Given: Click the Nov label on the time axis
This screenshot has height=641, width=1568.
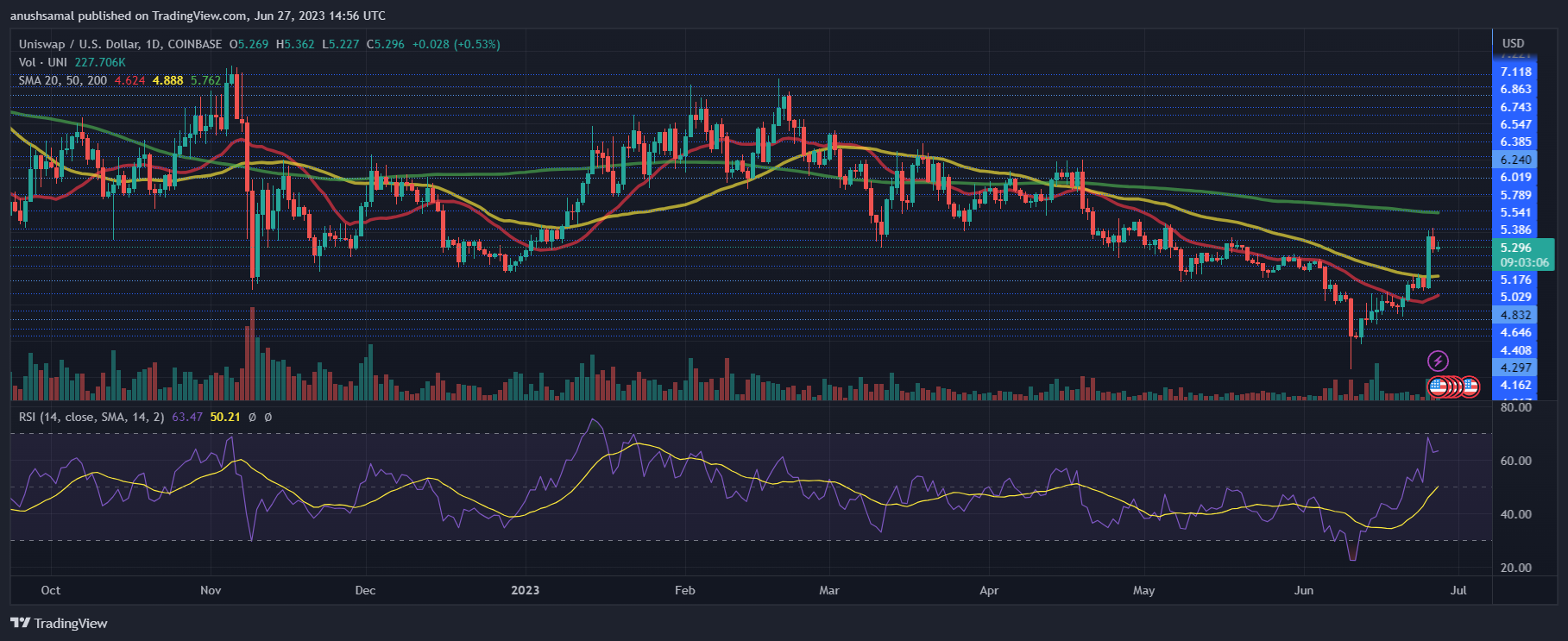Looking at the screenshot, I should [211, 590].
